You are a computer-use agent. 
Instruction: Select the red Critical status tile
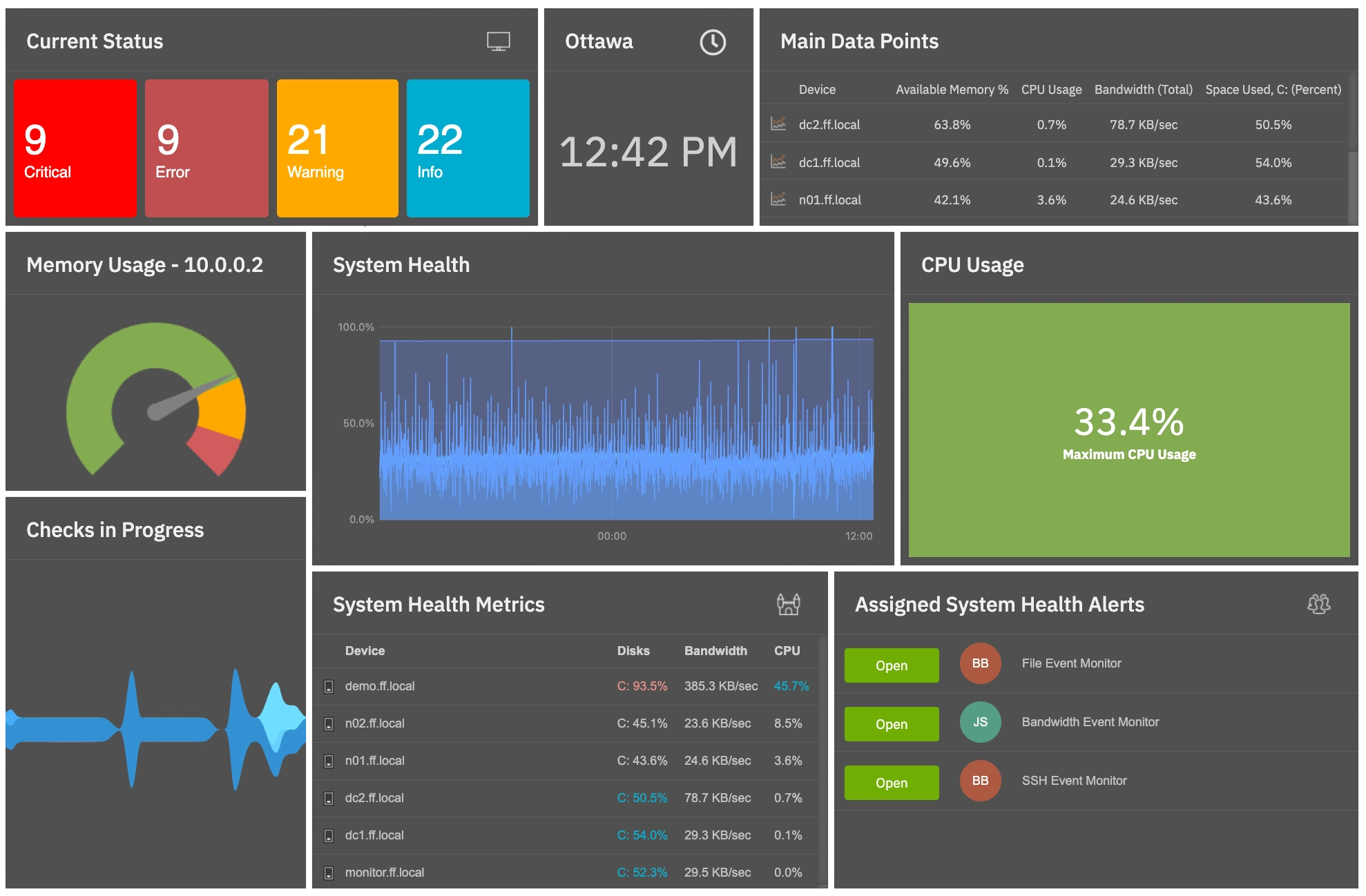click(x=75, y=148)
